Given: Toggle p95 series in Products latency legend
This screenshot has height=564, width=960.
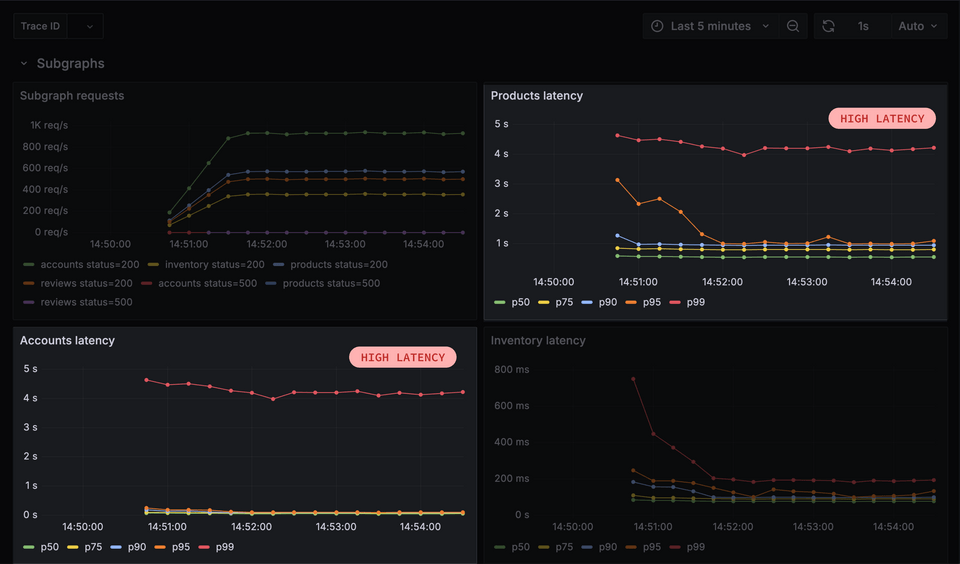Looking at the screenshot, I should pos(651,302).
